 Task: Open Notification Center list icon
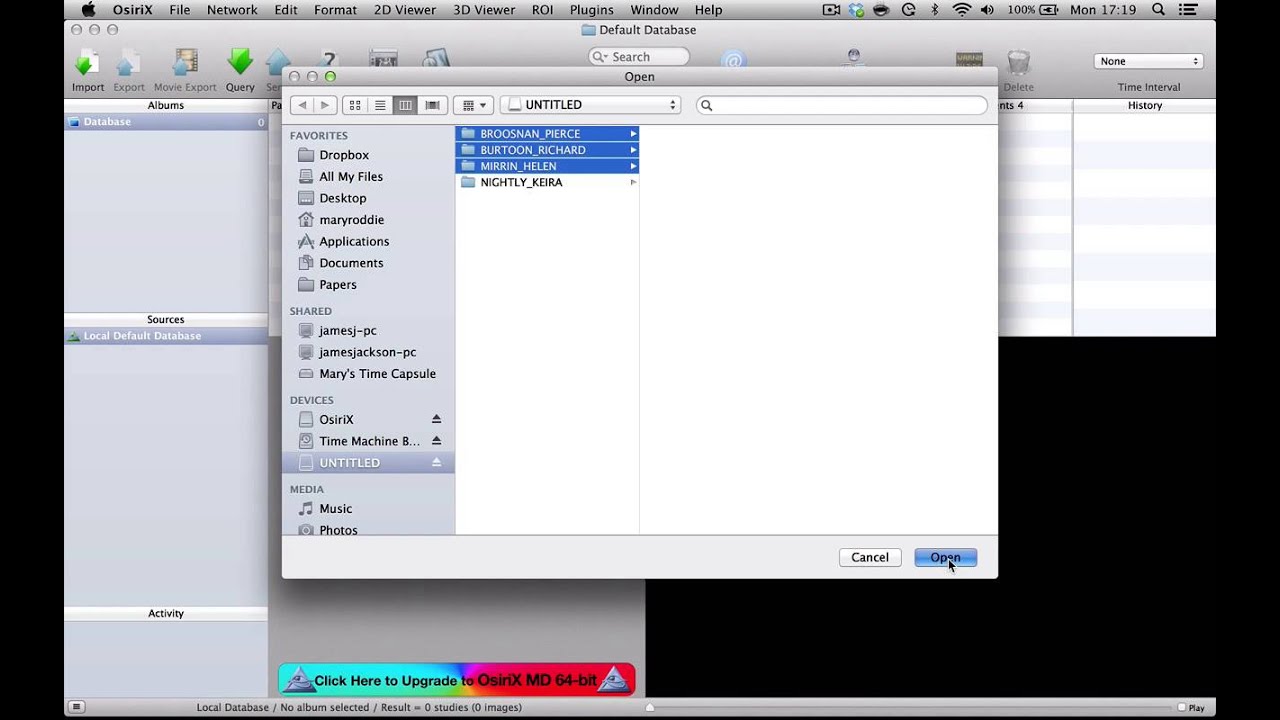[x=1188, y=10]
